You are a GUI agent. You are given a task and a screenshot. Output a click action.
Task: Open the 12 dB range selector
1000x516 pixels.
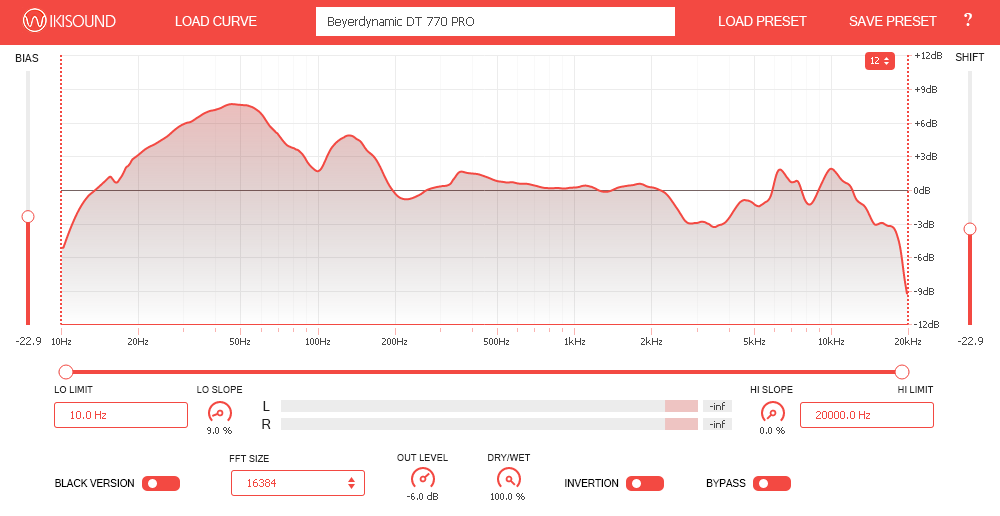tap(879, 61)
